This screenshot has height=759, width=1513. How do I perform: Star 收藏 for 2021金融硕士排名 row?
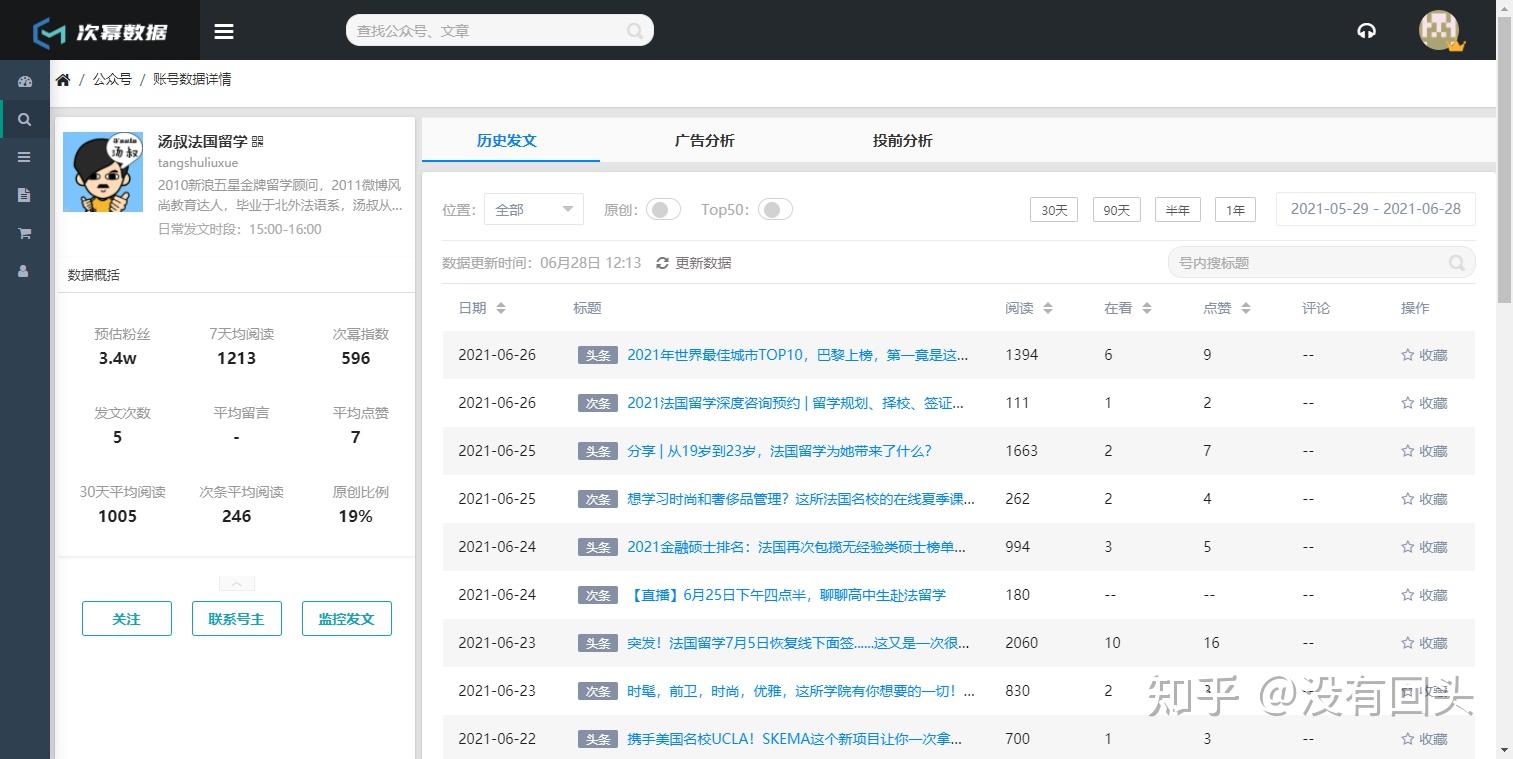(x=1424, y=547)
